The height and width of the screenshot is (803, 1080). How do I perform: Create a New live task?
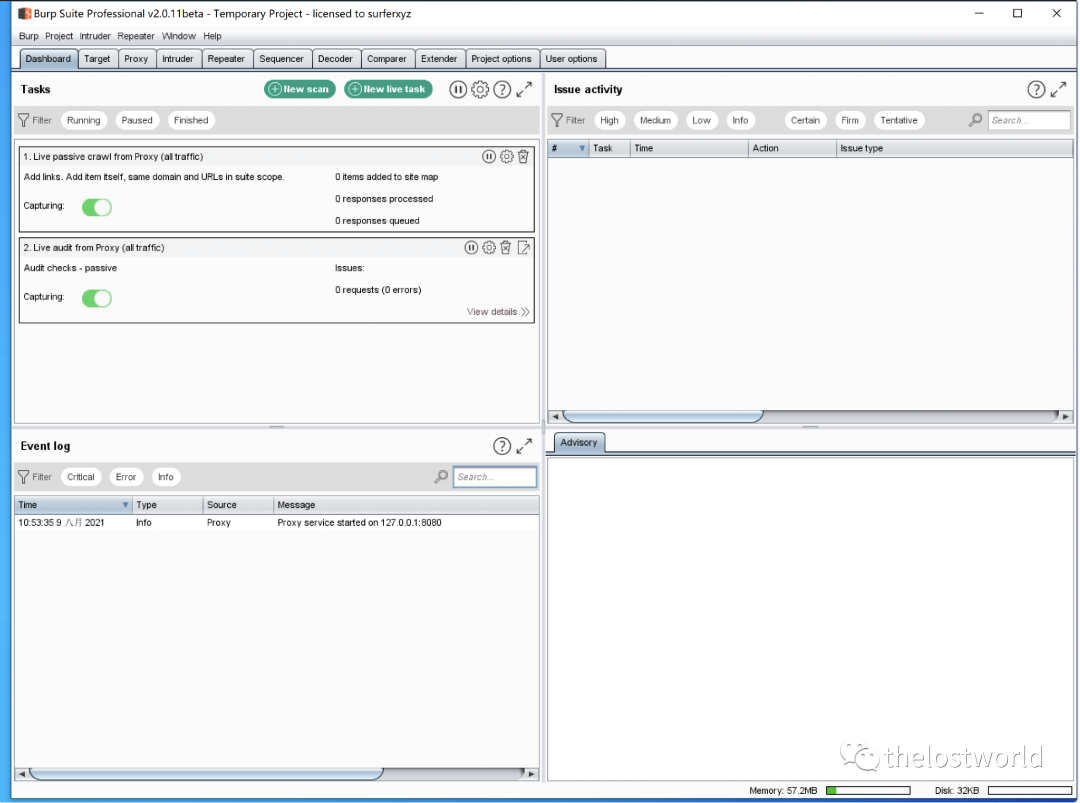(x=388, y=90)
